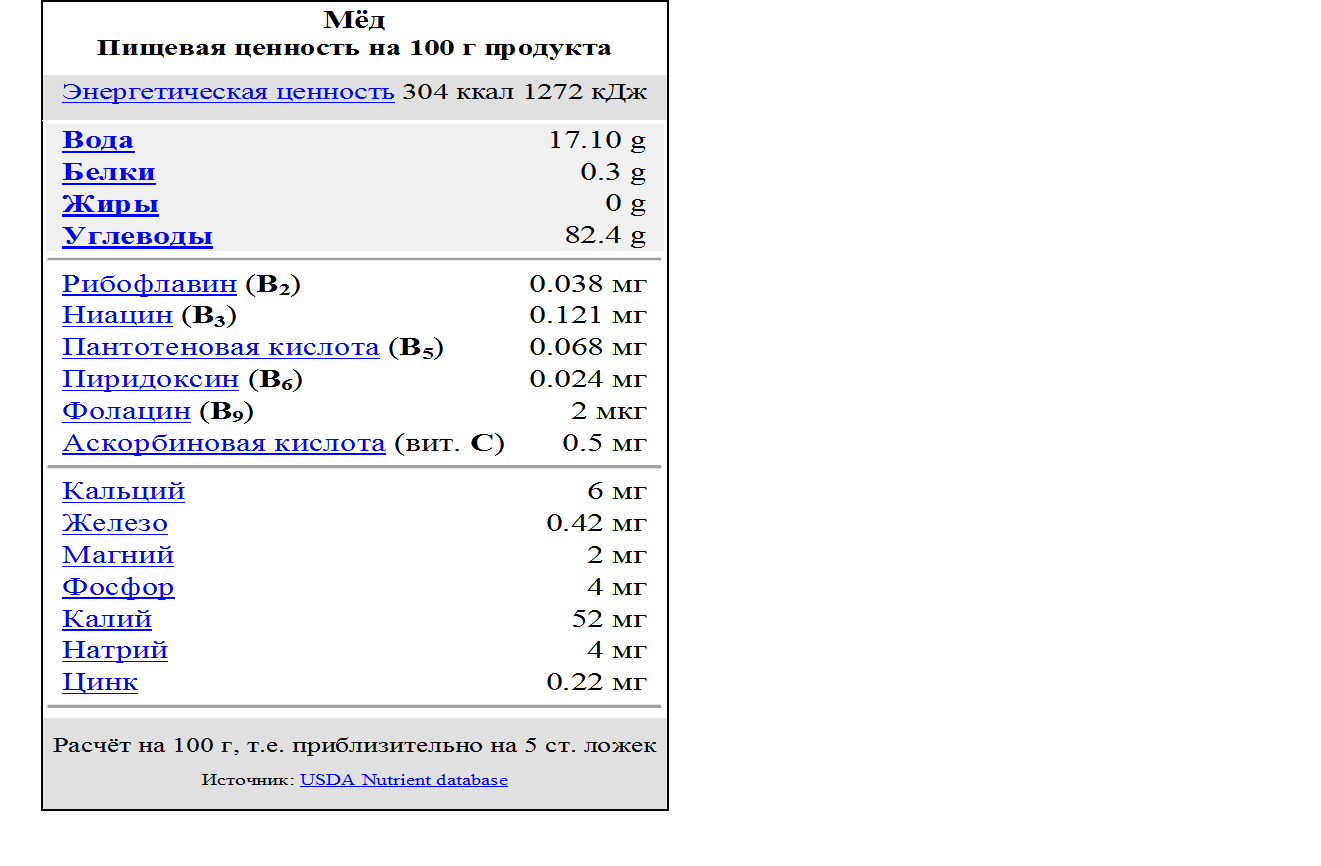
Task: Open the Пиридоксин link
Action: tap(150, 379)
